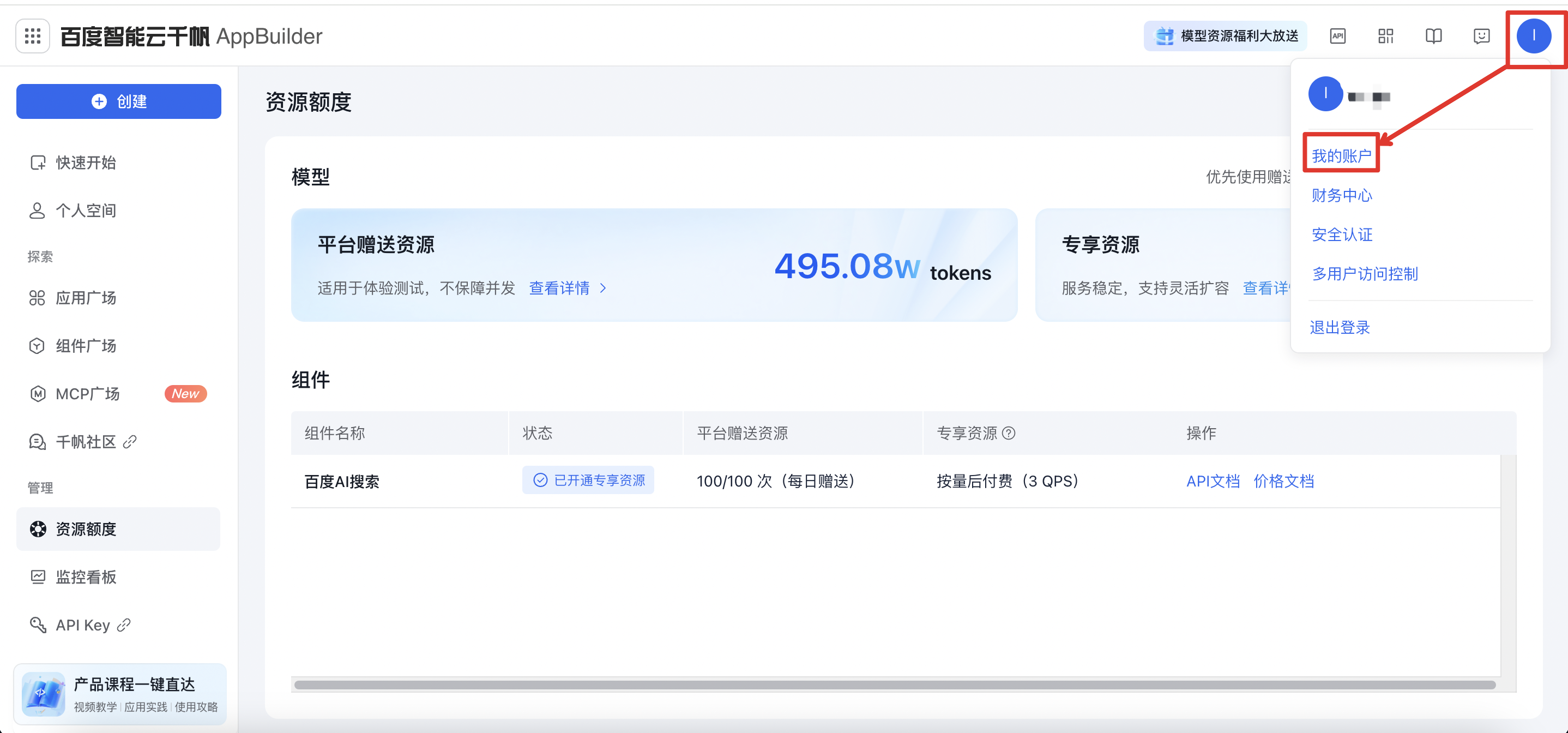Expand chevron next to 查看详情 in 平台赠送资源

tap(602, 288)
